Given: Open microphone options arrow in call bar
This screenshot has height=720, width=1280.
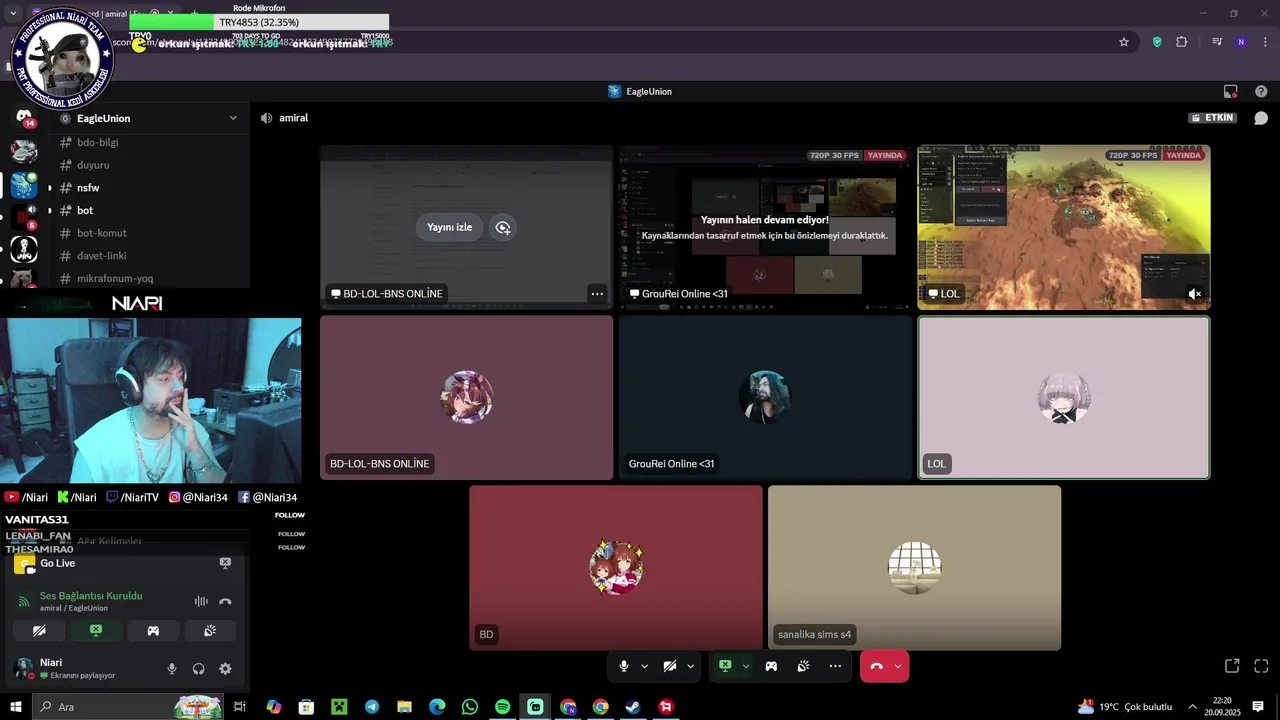Looking at the screenshot, I should coord(644,666).
